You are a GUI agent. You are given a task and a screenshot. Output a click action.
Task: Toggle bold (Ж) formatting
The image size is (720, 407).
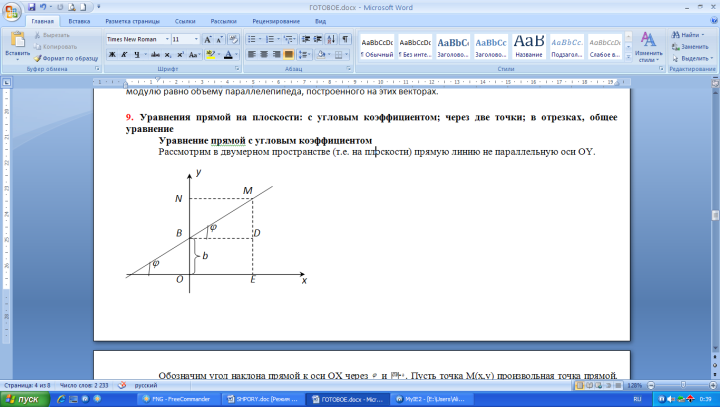pyautogui.click(x=112, y=55)
